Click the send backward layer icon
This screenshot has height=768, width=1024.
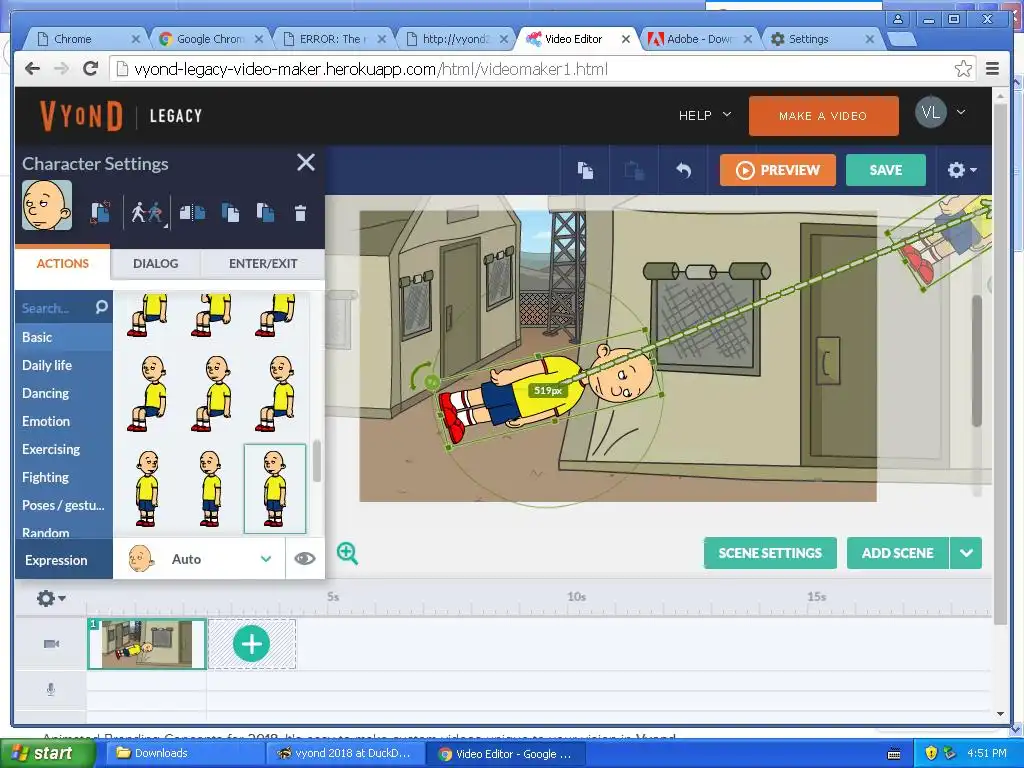coord(265,213)
